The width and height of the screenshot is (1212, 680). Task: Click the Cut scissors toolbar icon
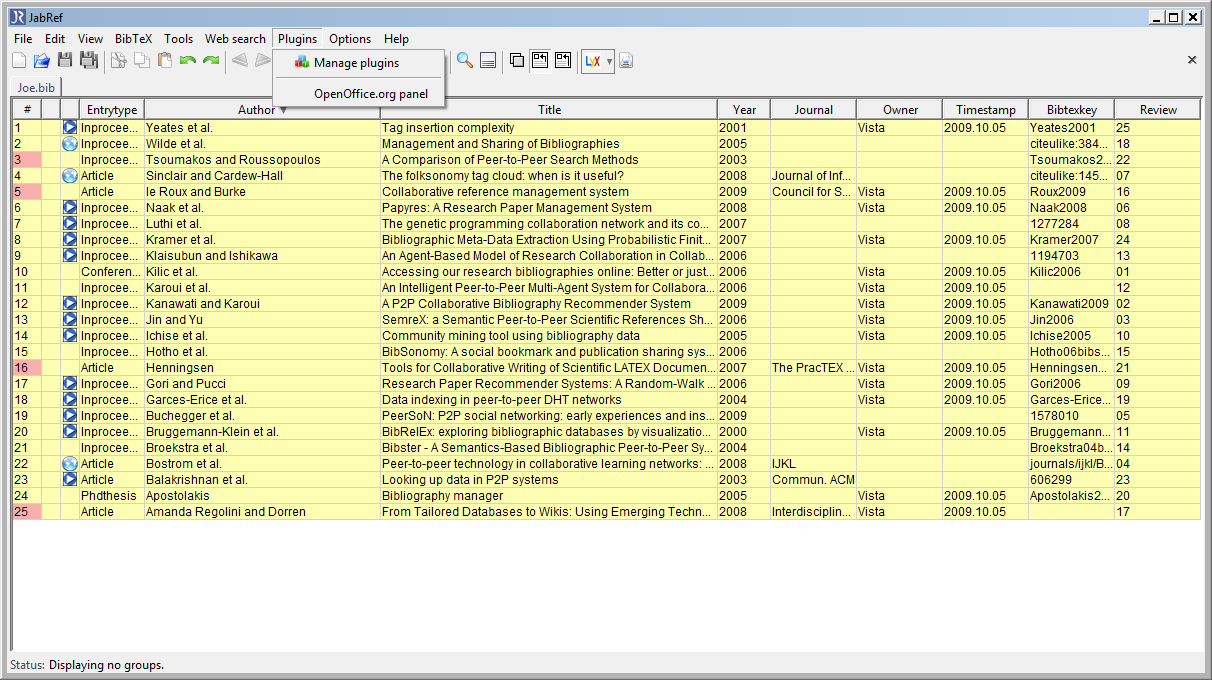click(x=118, y=61)
